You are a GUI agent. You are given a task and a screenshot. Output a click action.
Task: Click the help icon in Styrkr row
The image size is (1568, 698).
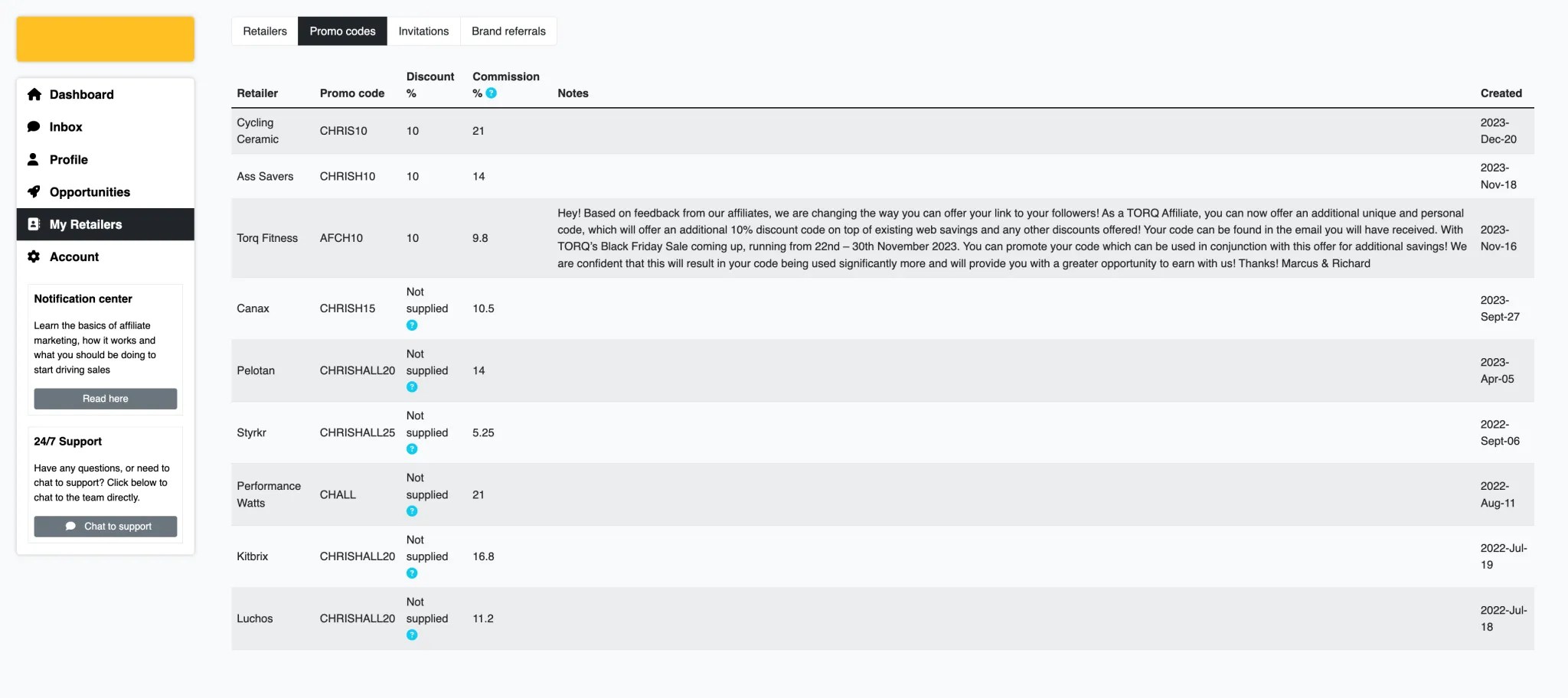[412, 449]
